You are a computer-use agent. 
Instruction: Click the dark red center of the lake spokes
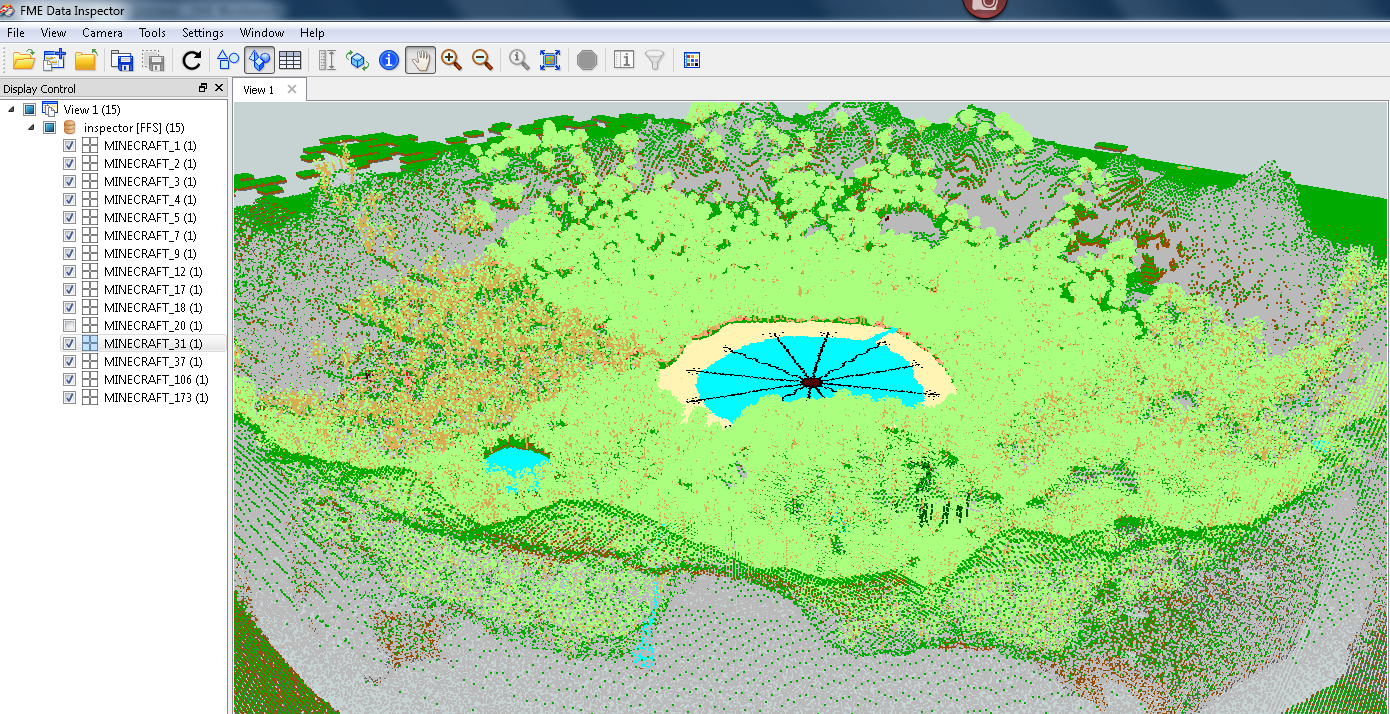click(812, 382)
